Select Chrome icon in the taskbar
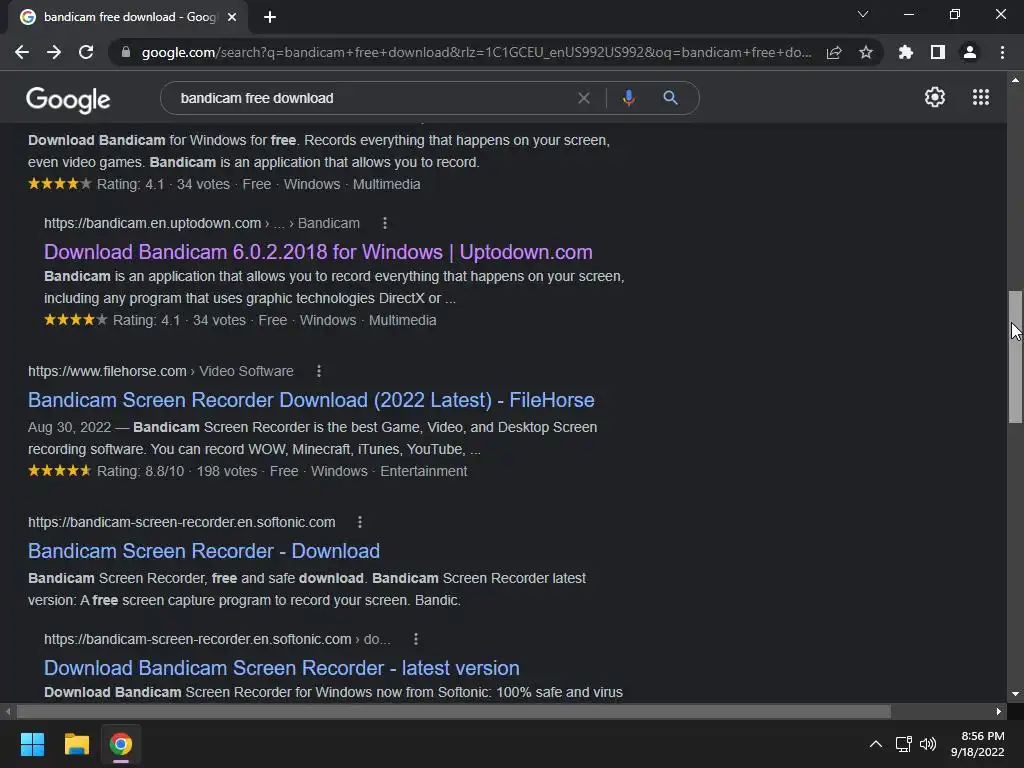1024x768 pixels. pyautogui.click(x=121, y=744)
